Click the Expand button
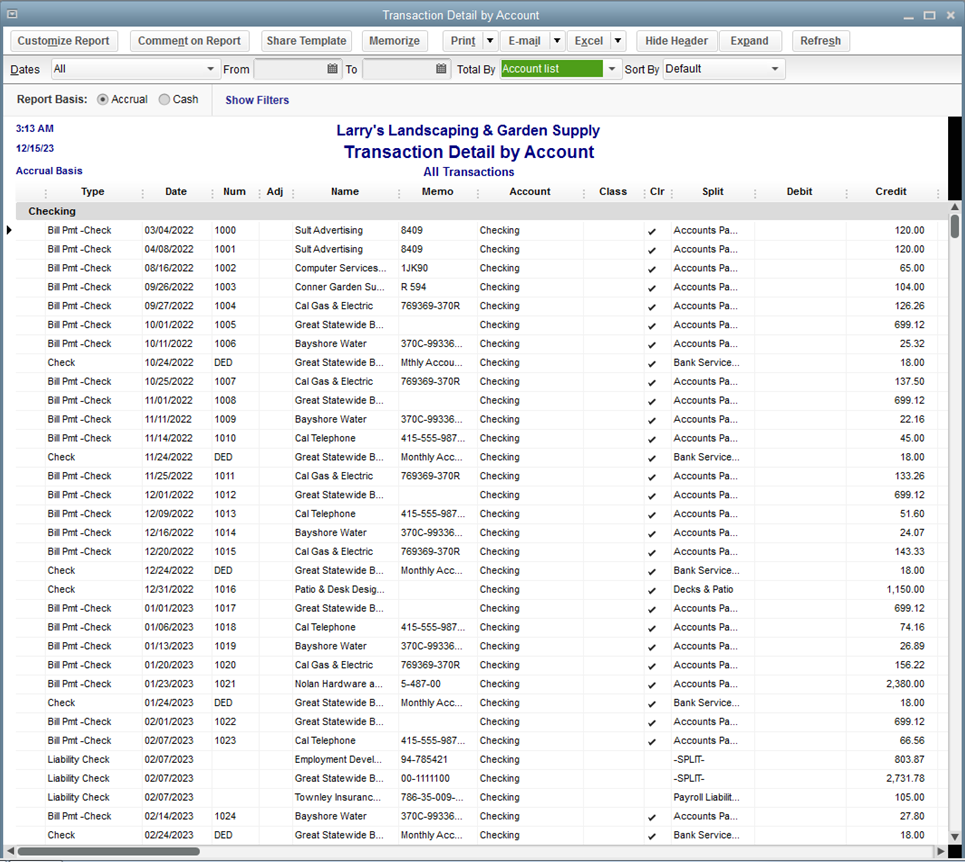The width and height of the screenshot is (965, 862). click(750, 41)
